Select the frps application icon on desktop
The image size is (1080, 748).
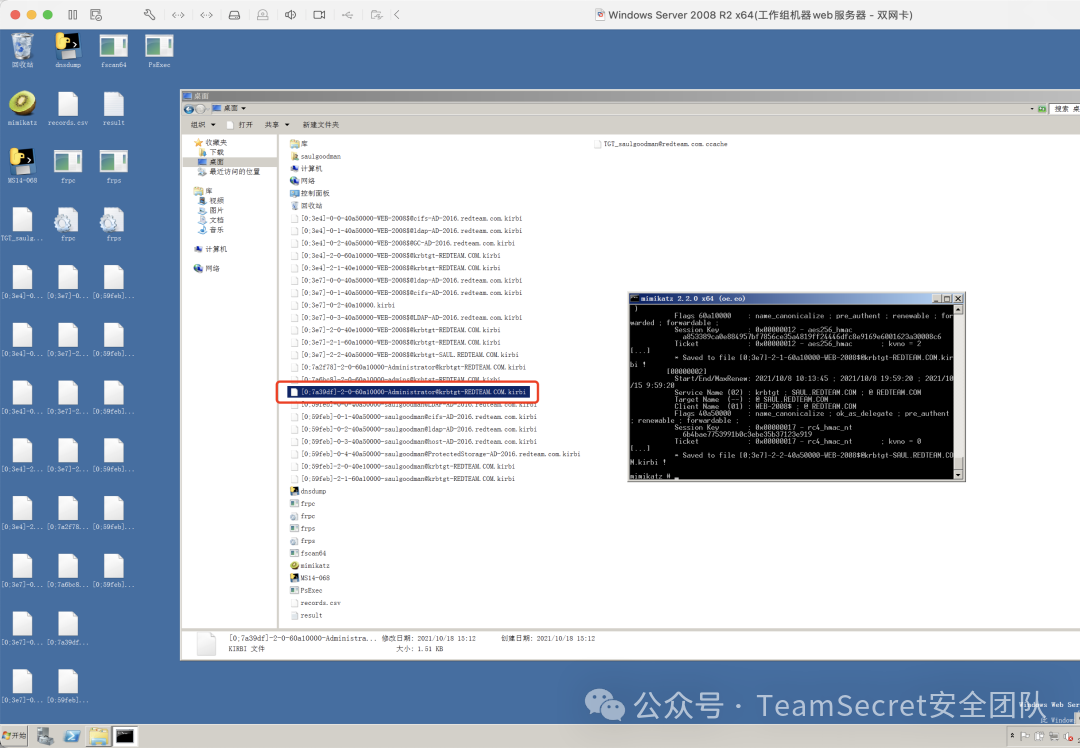point(114,166)
